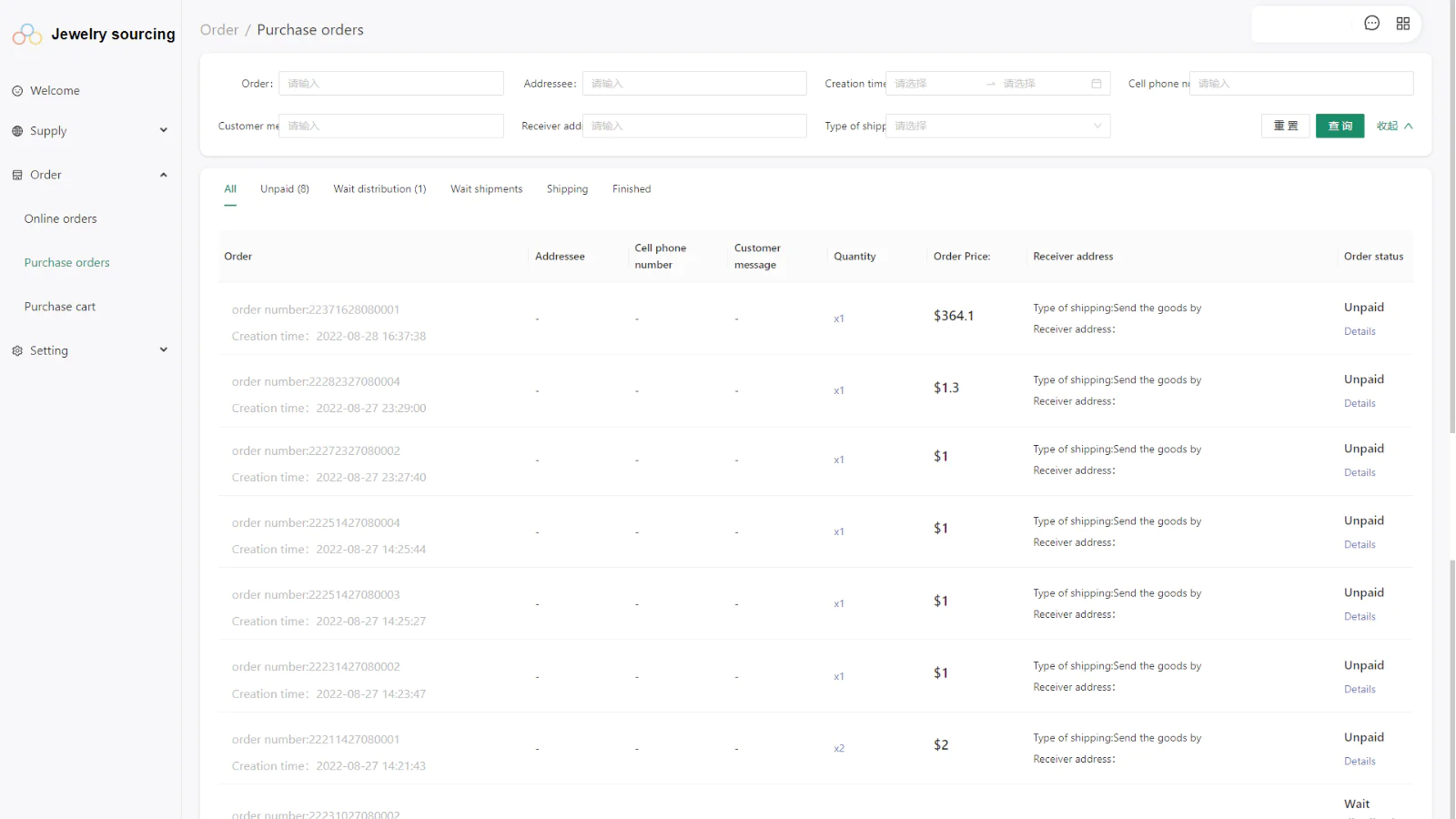1456x819 pixels.
Task: Click the Jewelry sourcing logo icon
Action: click(x=27, y=35)
